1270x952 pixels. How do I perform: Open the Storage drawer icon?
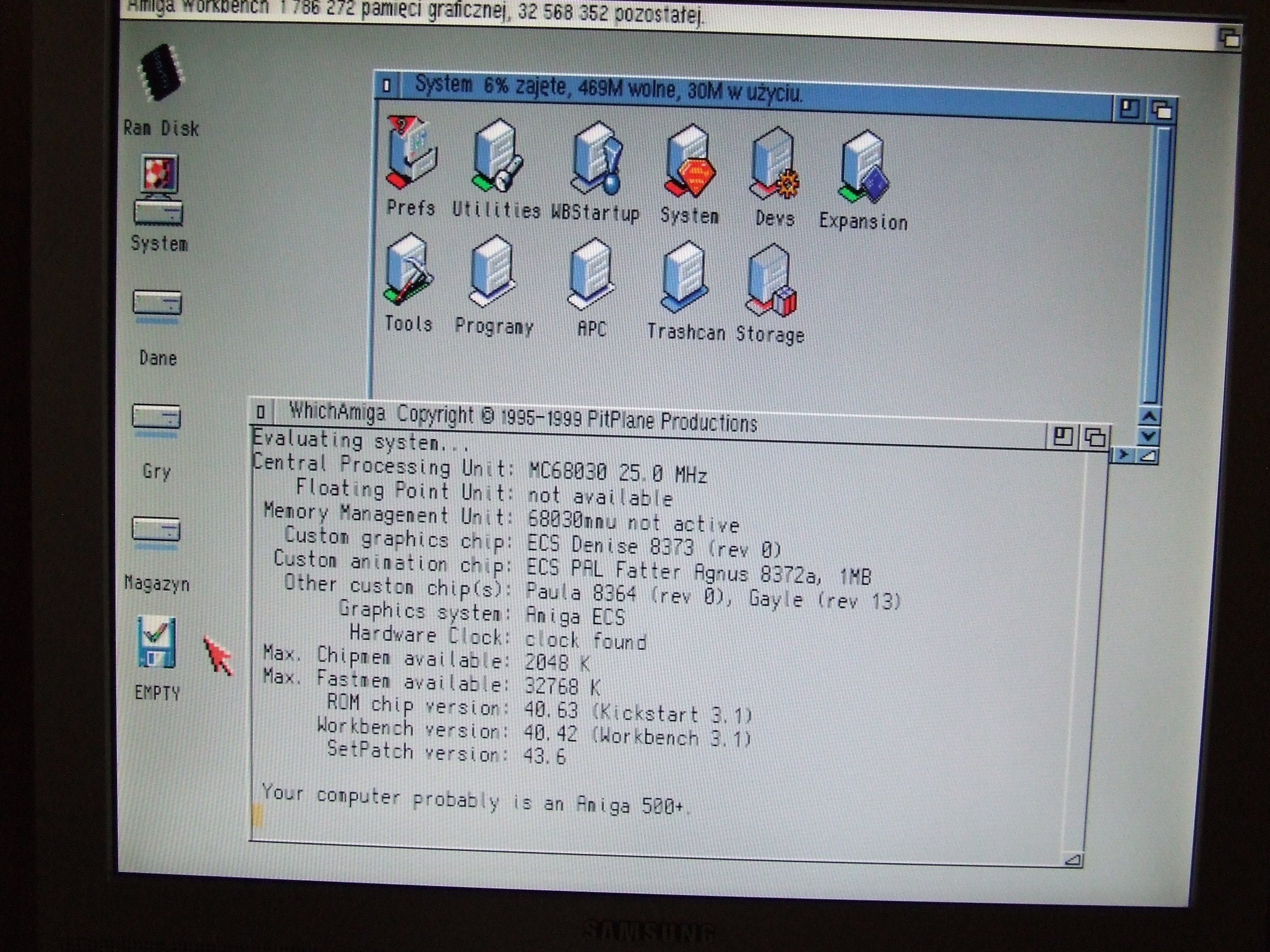[x=771, y=280]
